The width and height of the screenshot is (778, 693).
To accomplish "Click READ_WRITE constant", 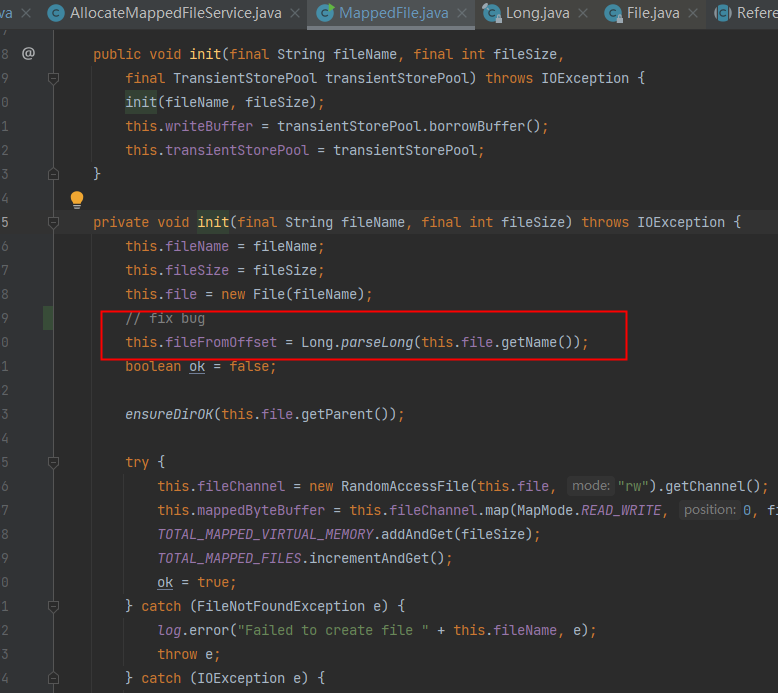I will tap(621, 510).
